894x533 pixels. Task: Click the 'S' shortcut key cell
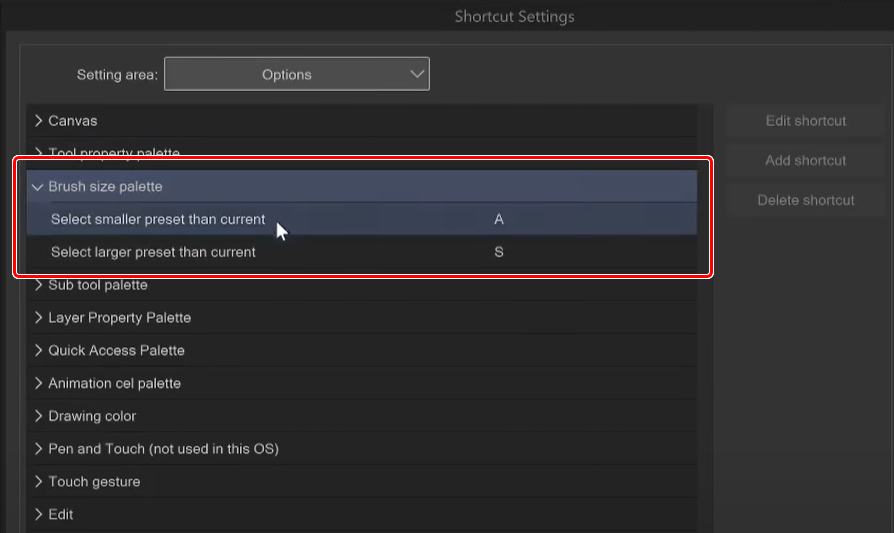pos(499,252)
